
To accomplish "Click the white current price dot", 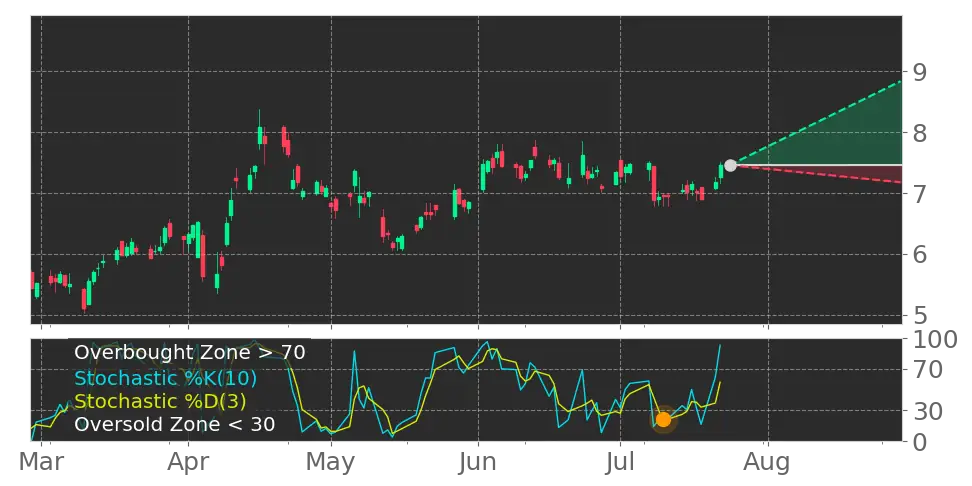I will pyautogui.click(x=730, y=166).
